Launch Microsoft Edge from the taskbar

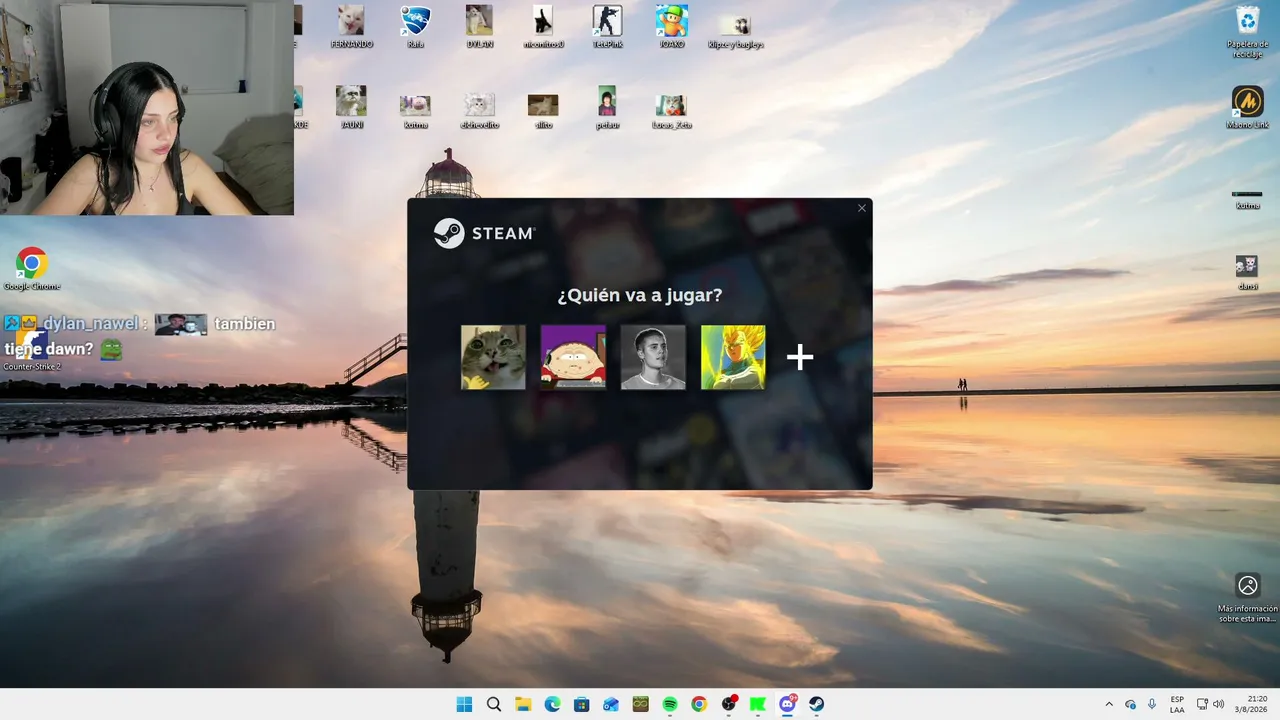552,704
